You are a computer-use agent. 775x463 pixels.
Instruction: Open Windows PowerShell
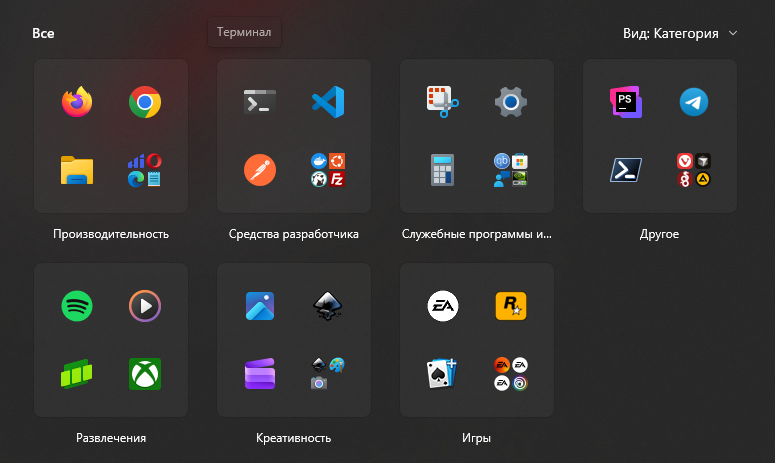coord(626,170)
